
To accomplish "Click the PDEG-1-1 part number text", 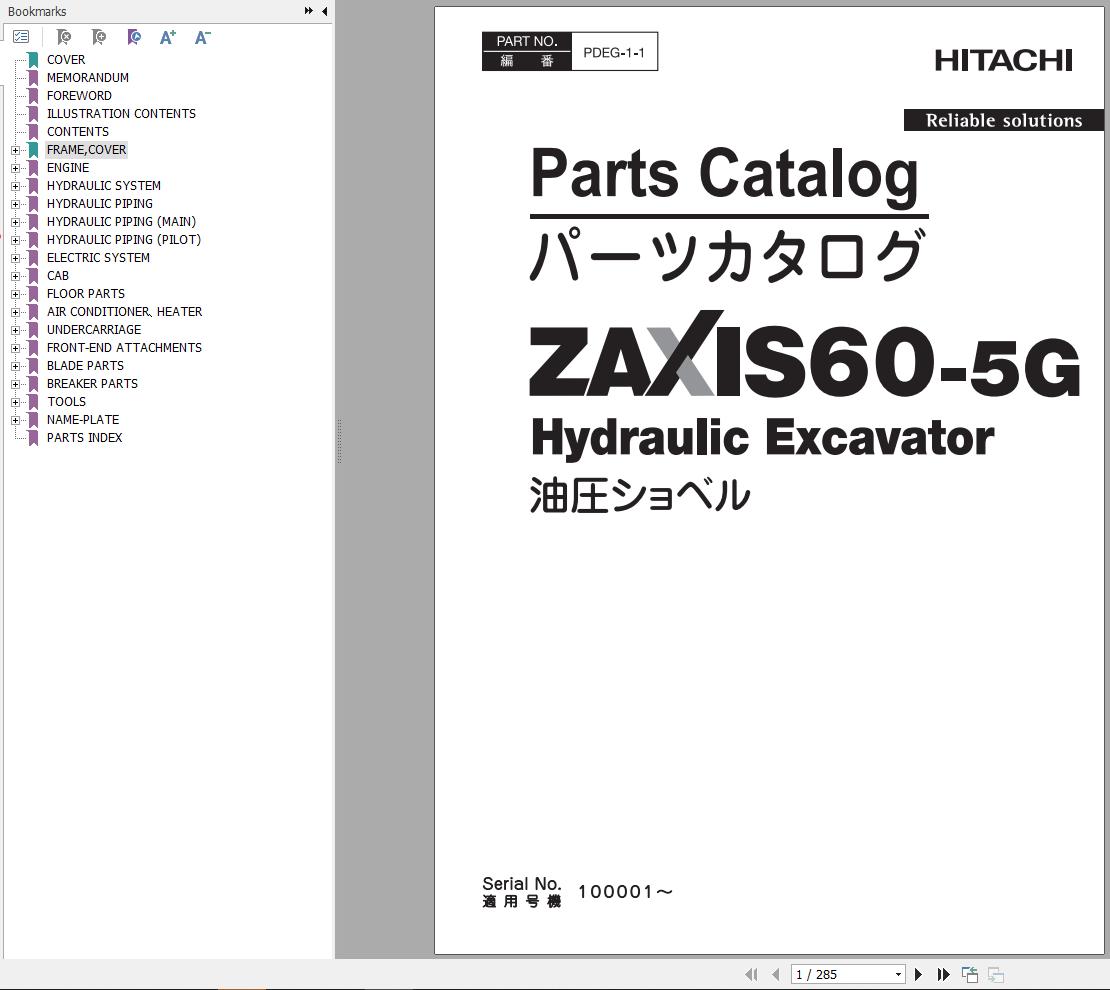I will [614, 52].
